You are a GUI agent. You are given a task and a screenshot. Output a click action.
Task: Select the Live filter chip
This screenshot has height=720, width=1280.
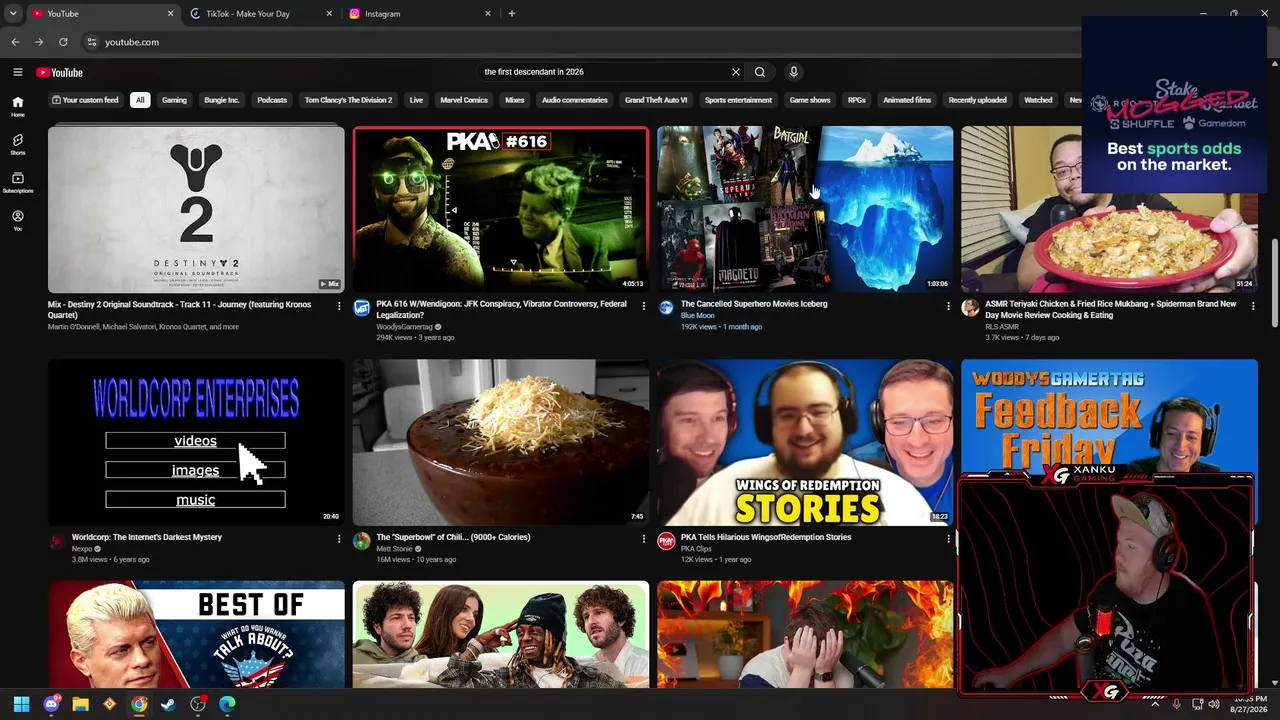(416, 100)
